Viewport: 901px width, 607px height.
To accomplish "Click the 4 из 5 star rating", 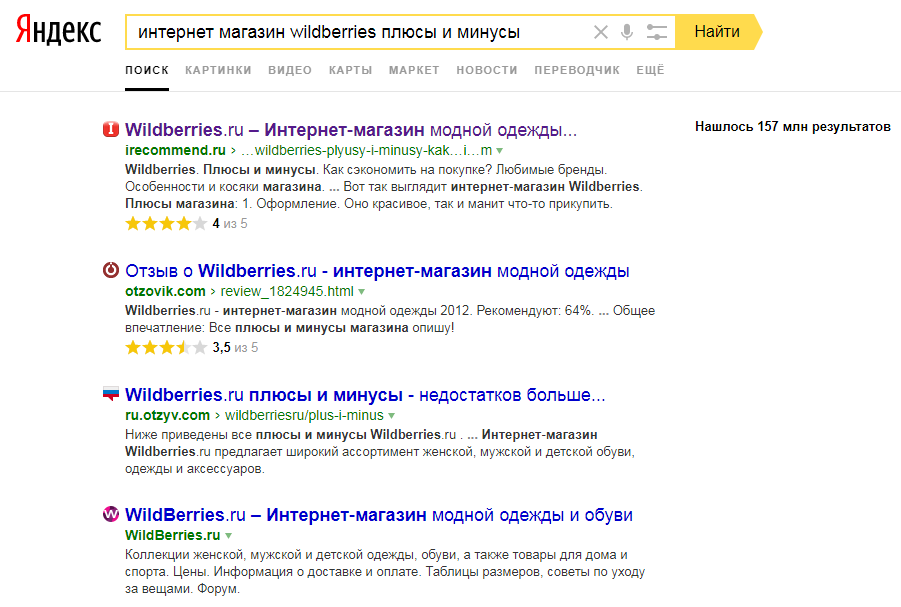I will (186, 224).
